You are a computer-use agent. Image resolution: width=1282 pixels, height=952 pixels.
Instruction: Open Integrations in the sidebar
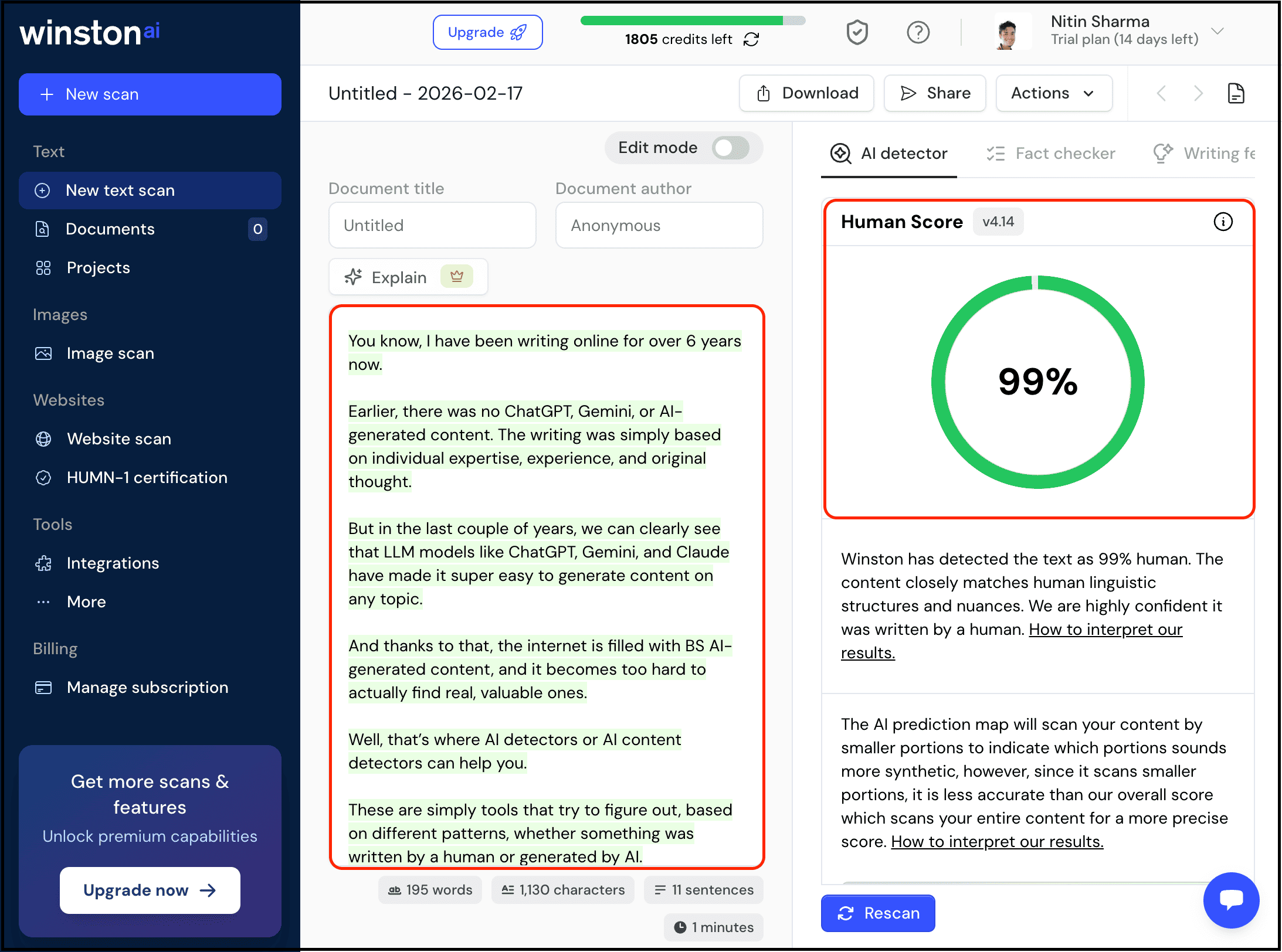coord(150,563)
